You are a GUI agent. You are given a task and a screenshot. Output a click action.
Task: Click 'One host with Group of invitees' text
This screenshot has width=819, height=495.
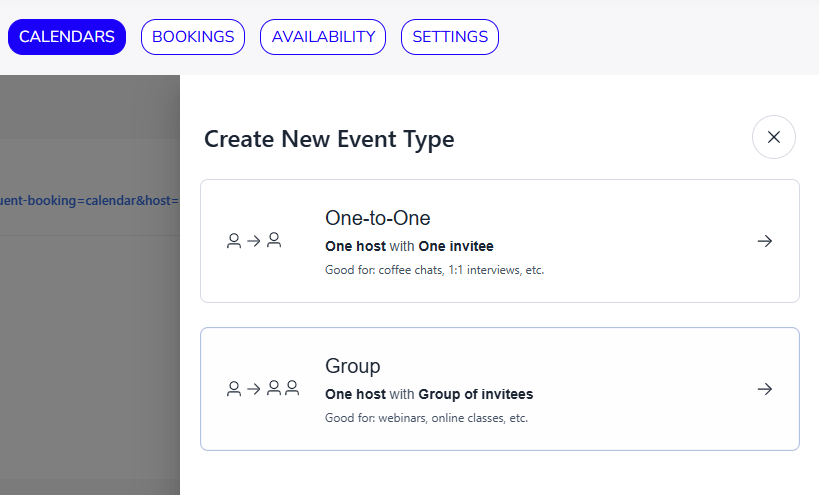pos(429,394)
